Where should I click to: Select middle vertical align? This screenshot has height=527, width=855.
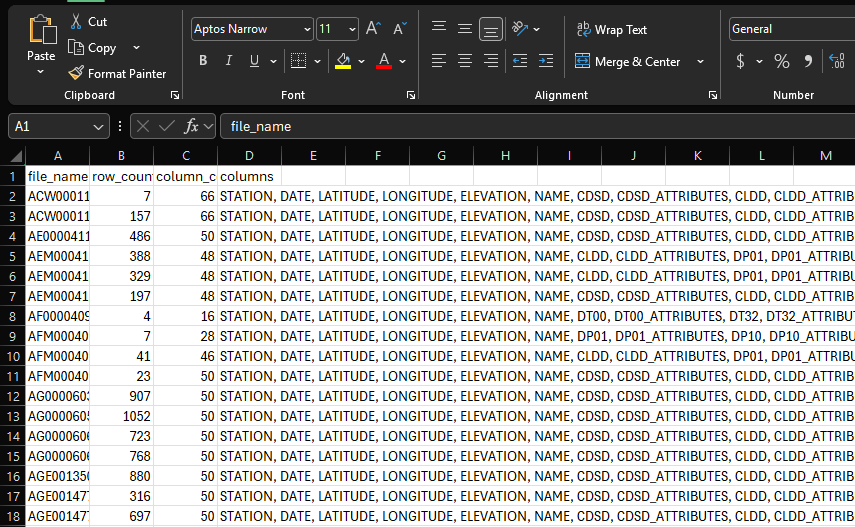(x=465, y=28)
